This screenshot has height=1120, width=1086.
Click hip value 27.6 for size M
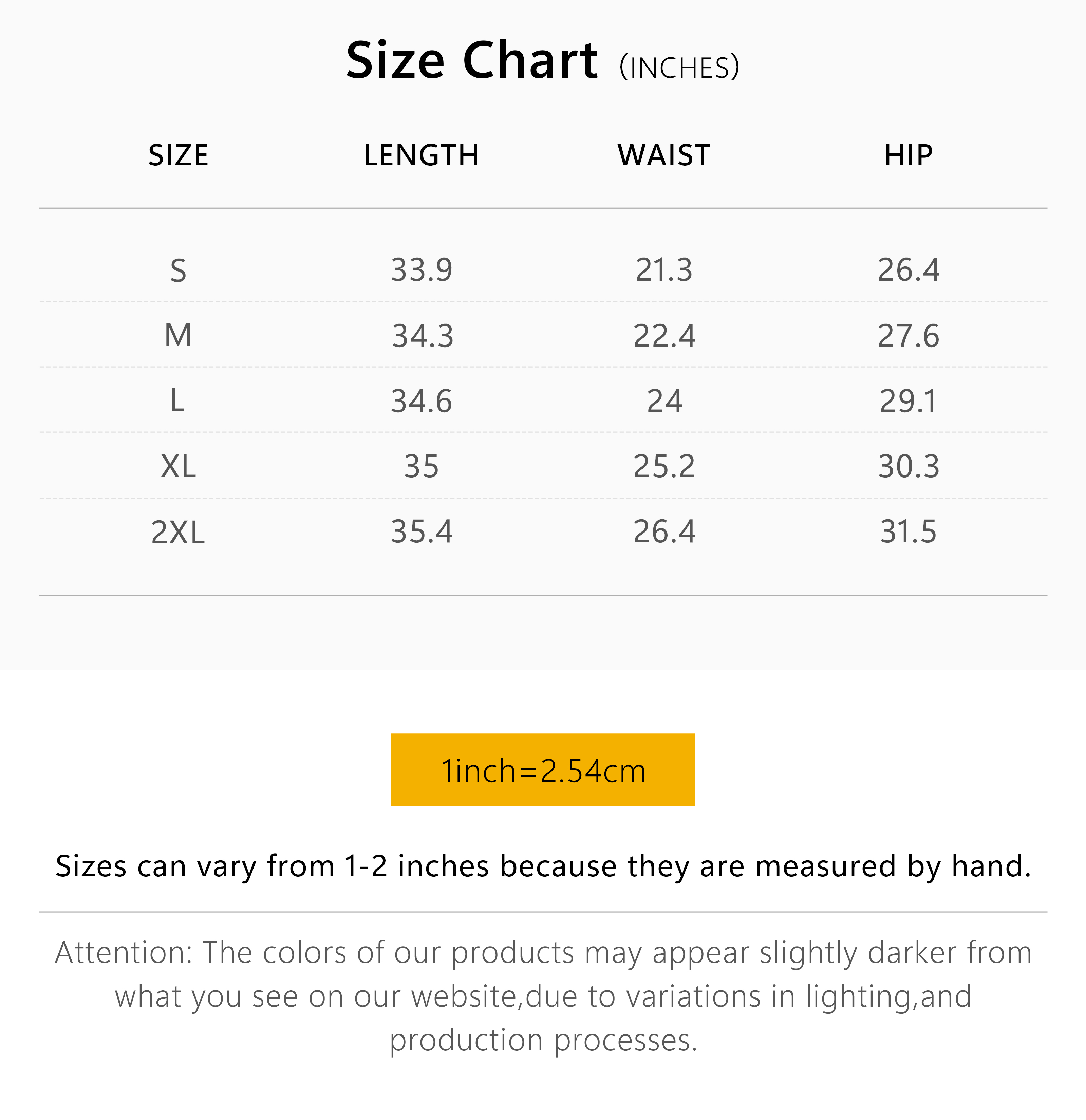[x=908, y=336]
